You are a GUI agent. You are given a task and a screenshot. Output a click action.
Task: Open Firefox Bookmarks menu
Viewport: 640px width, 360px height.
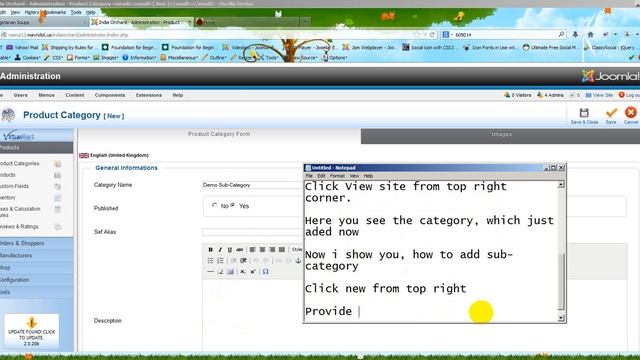tap(55, 13)
